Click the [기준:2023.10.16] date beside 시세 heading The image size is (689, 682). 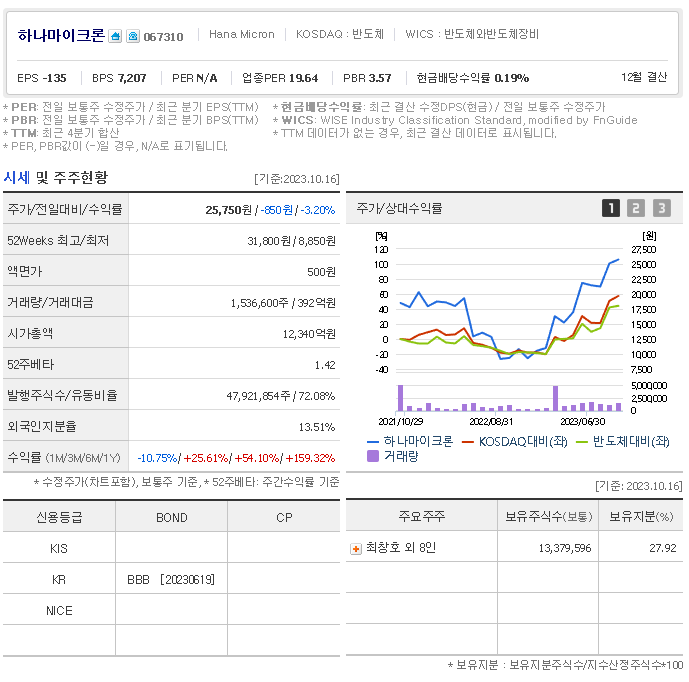tap(297, 179)
